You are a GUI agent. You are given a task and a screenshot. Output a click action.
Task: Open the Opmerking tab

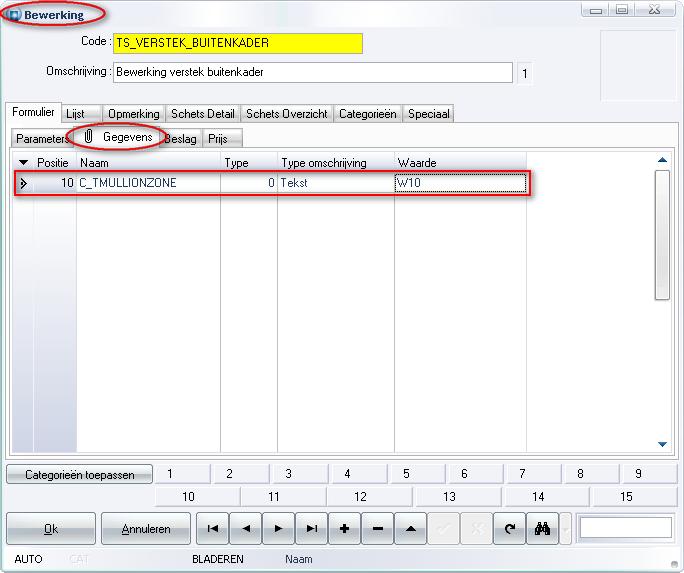click(133, 114)
